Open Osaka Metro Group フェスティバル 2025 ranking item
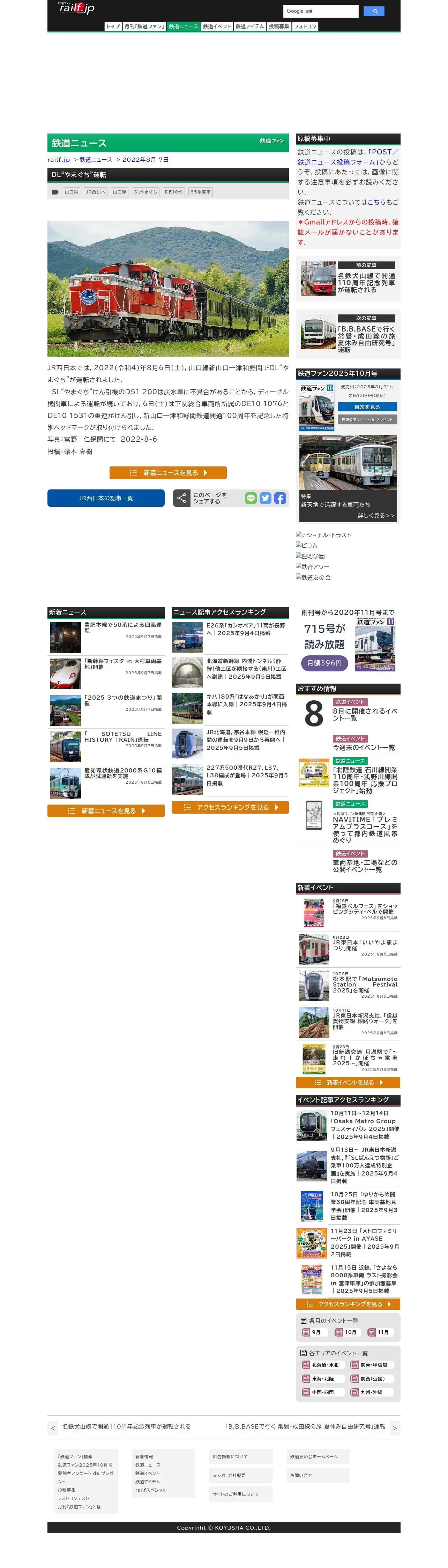448x1568 pixels. coord(365,1125)
